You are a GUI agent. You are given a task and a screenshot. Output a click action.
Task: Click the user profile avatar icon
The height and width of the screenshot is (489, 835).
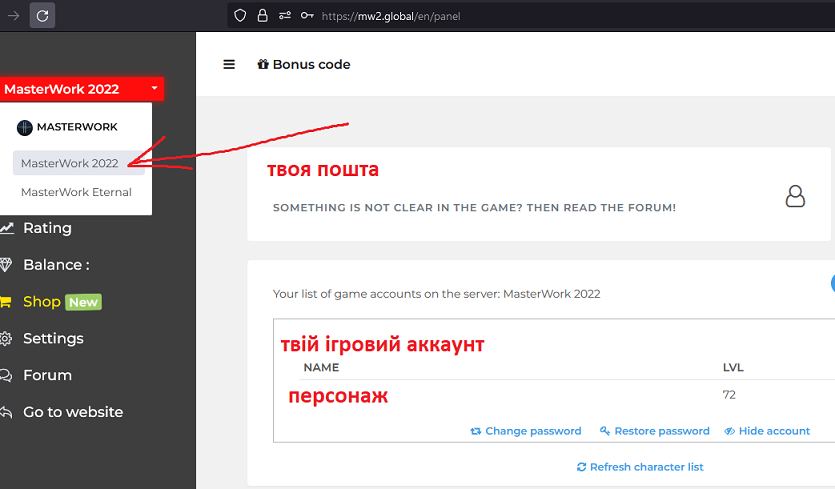(795, 196)
